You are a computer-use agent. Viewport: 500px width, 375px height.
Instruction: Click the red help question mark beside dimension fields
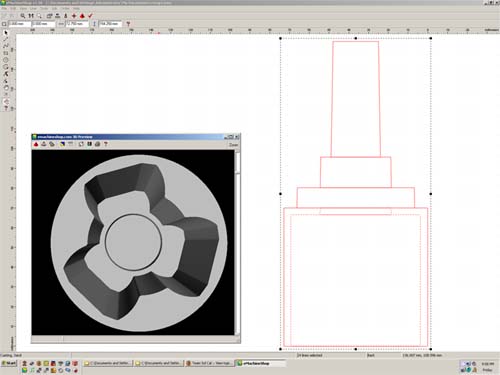[x=128, y=24]
